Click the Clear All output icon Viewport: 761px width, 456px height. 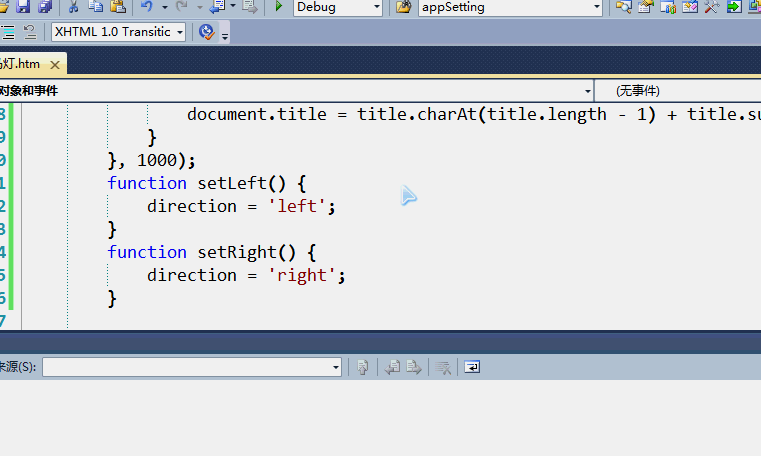tap(443, 367)
